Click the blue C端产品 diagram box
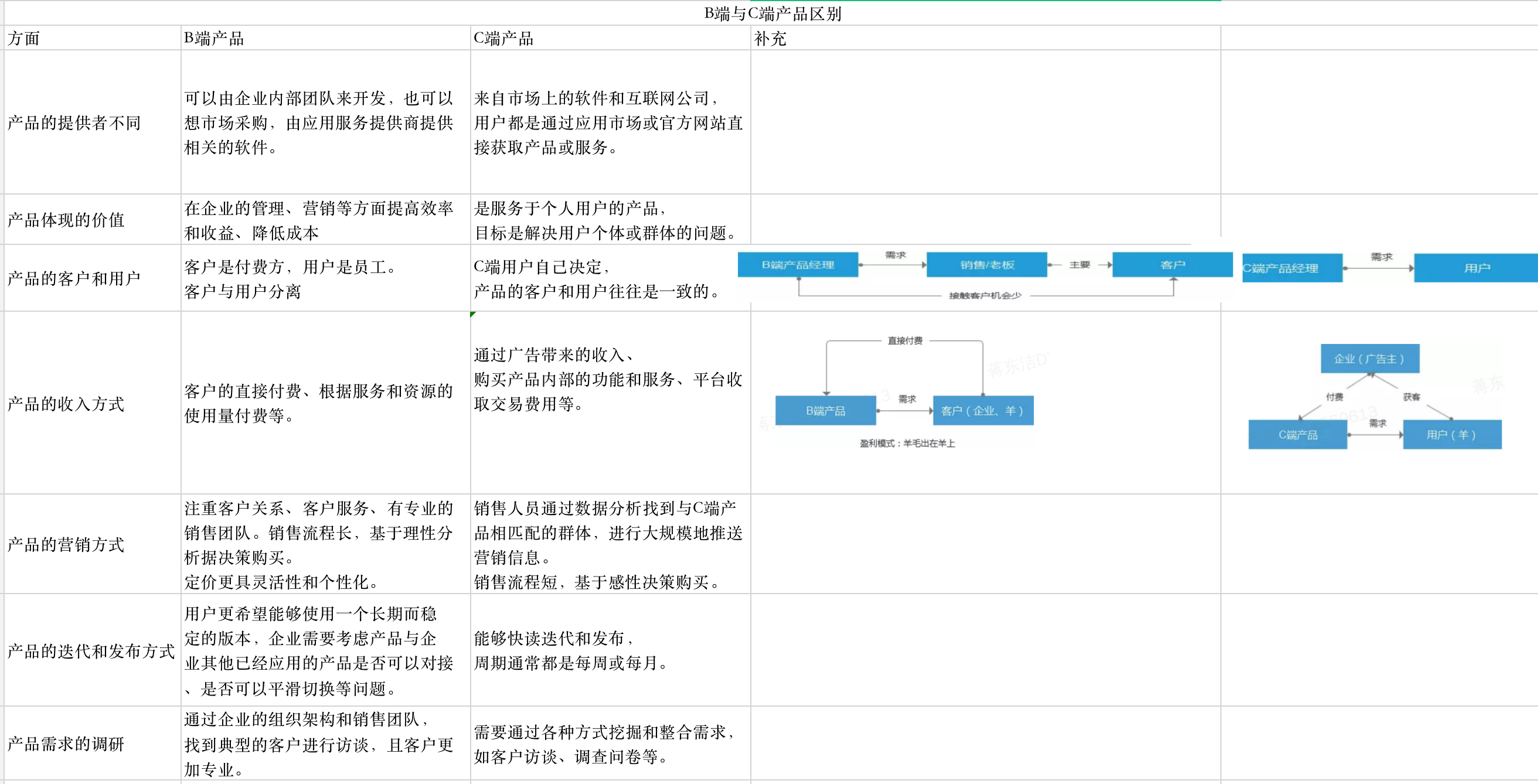The width and height of the screenshot is (1538, 784). click(1297, 434)
